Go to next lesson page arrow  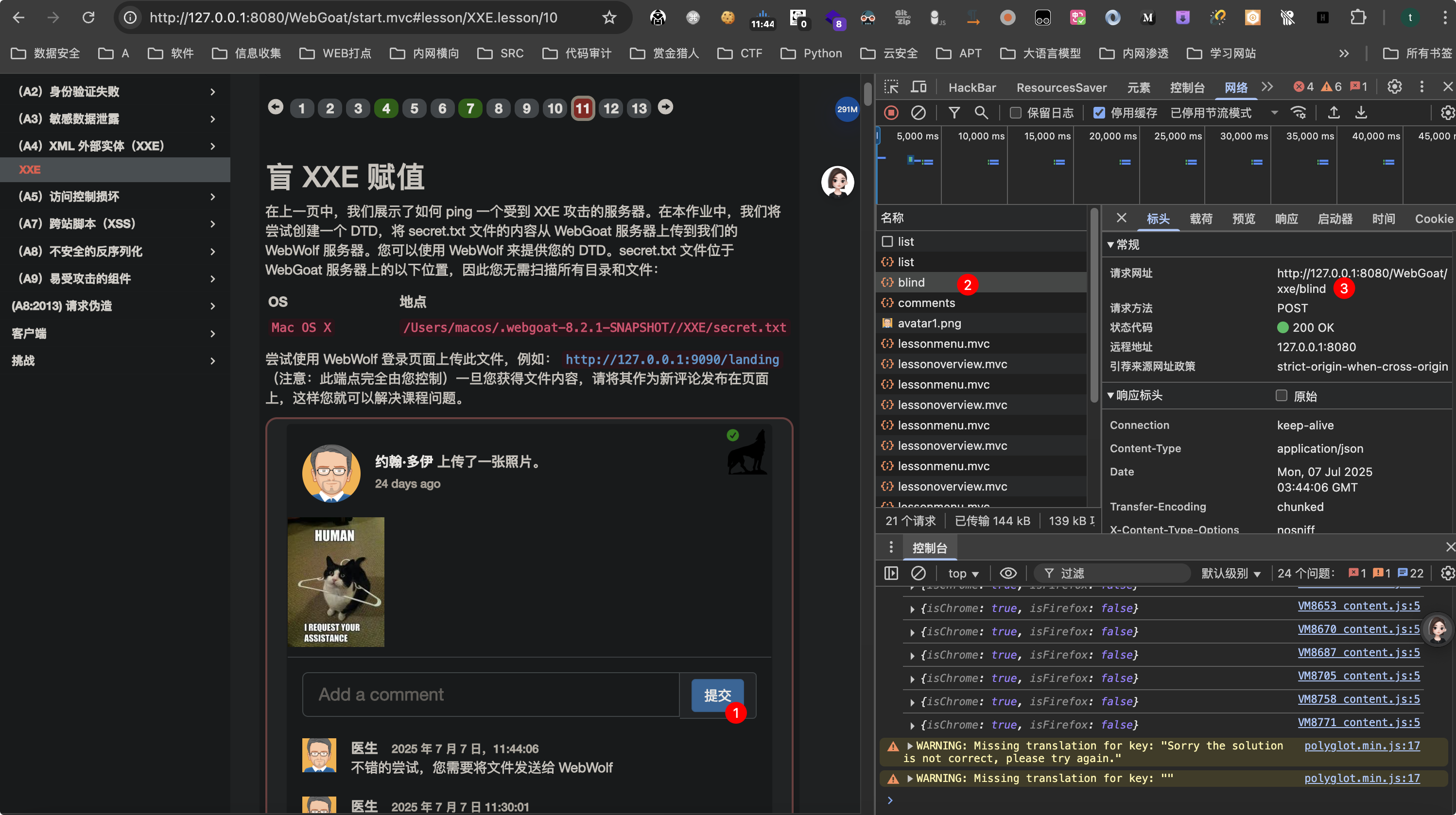666,107
